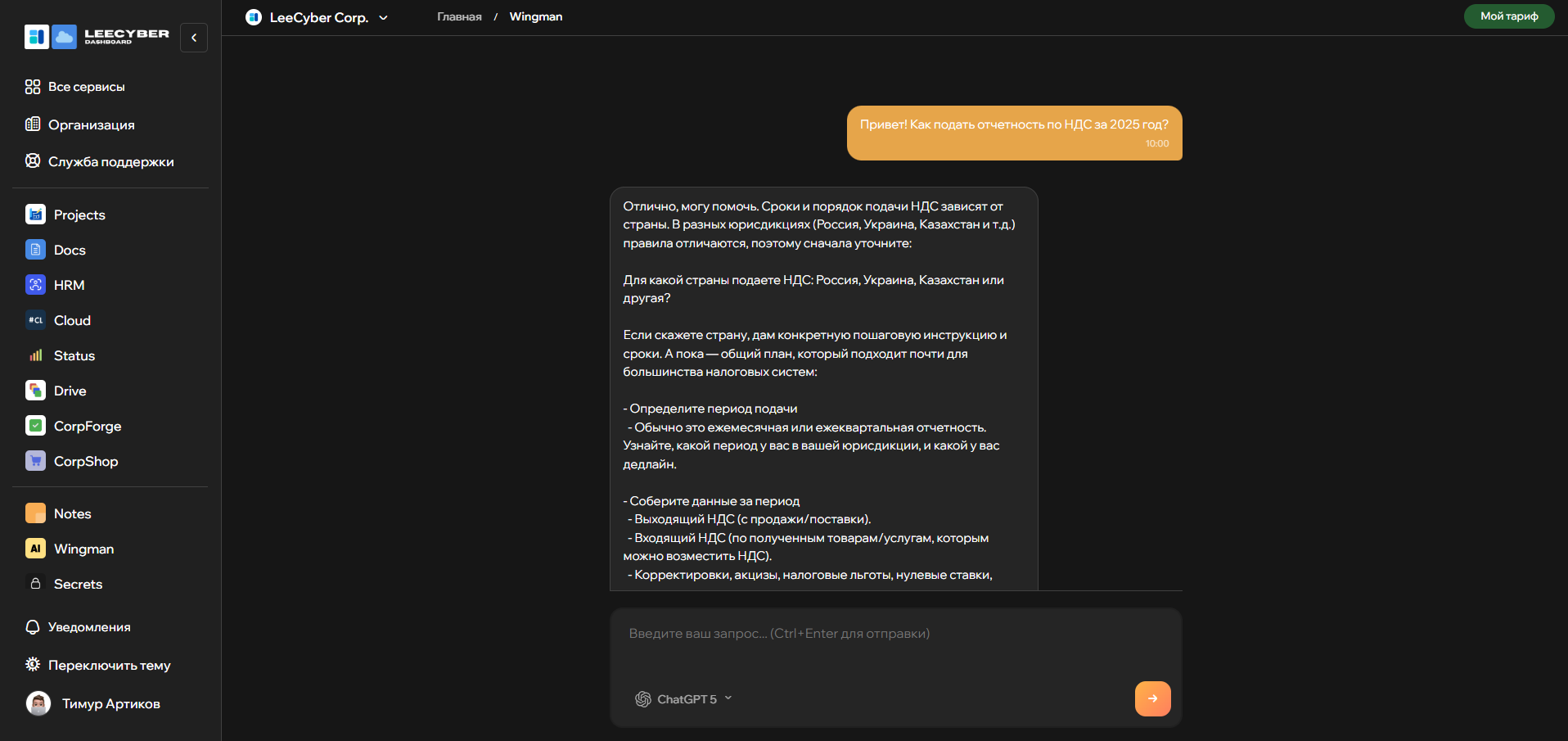This screenshot has height=741, width=1568.
Task: Open the ChatGPT 5 model selector
Action: [684, 699]
